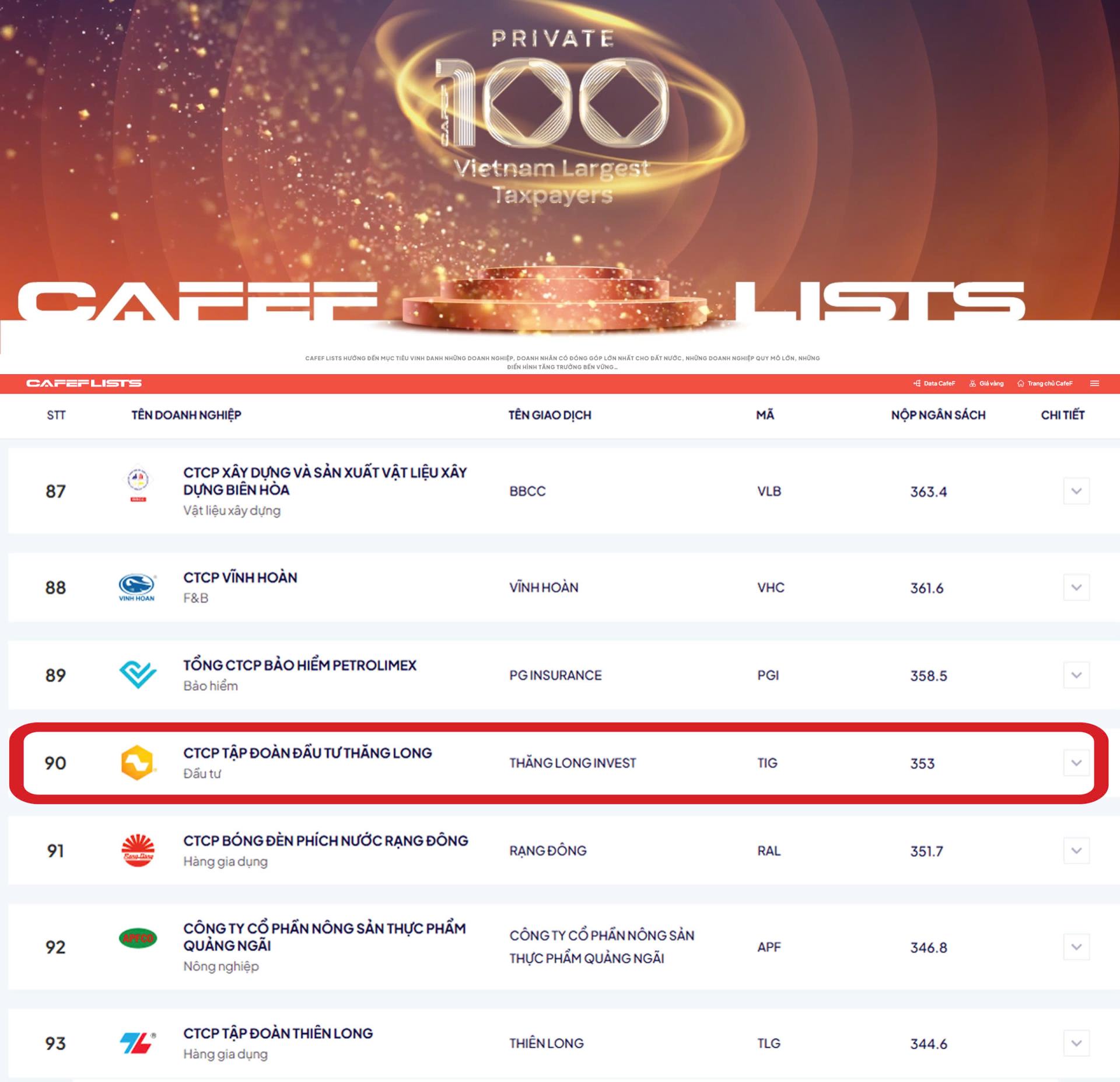Open the Giá vàng gold price link
The width and height of the screenshot is (1120, 1082).
986,383
